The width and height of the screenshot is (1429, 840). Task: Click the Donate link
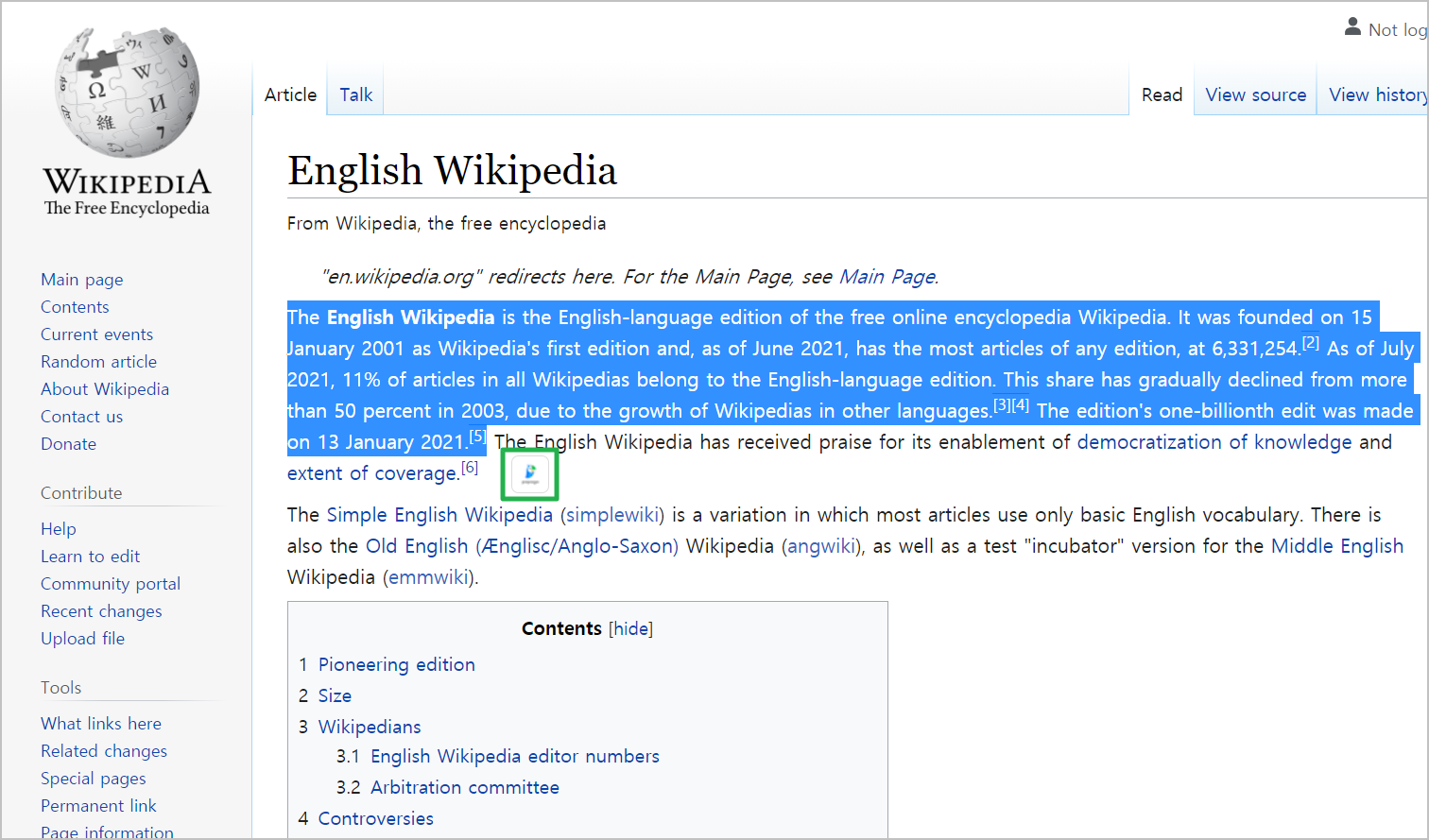(x=68, y=444)
